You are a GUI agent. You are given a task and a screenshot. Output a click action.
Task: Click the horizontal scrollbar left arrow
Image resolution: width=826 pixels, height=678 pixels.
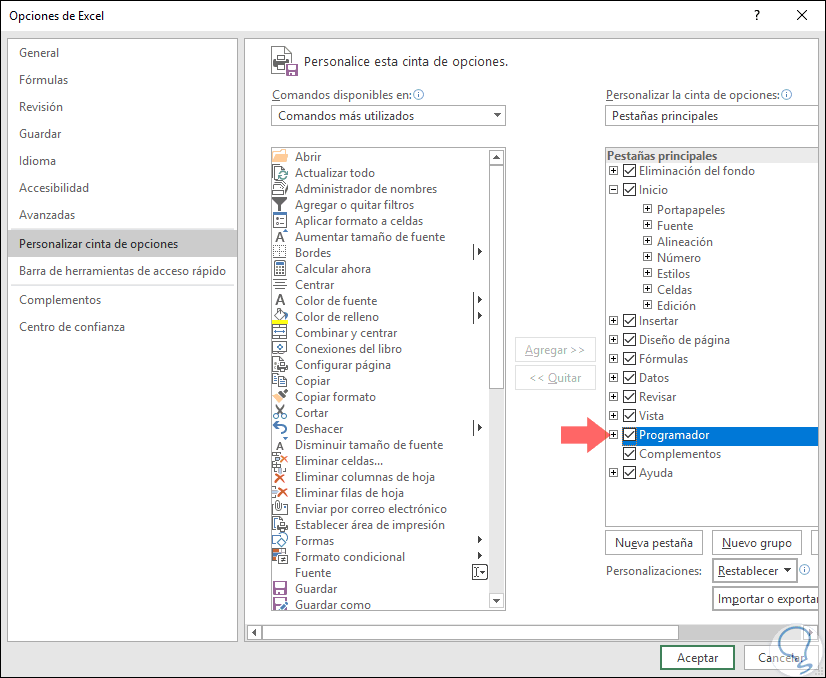tap(254, 632)
